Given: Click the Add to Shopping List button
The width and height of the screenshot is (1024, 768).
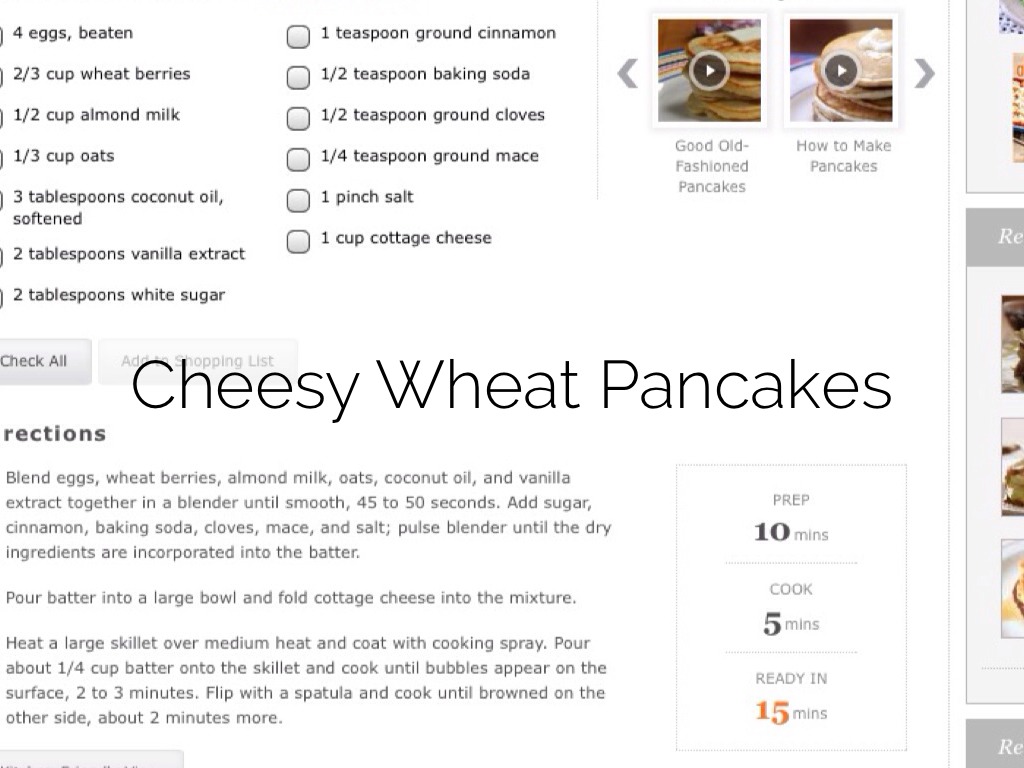Looking at the screenshot, I should coord(197,361).
